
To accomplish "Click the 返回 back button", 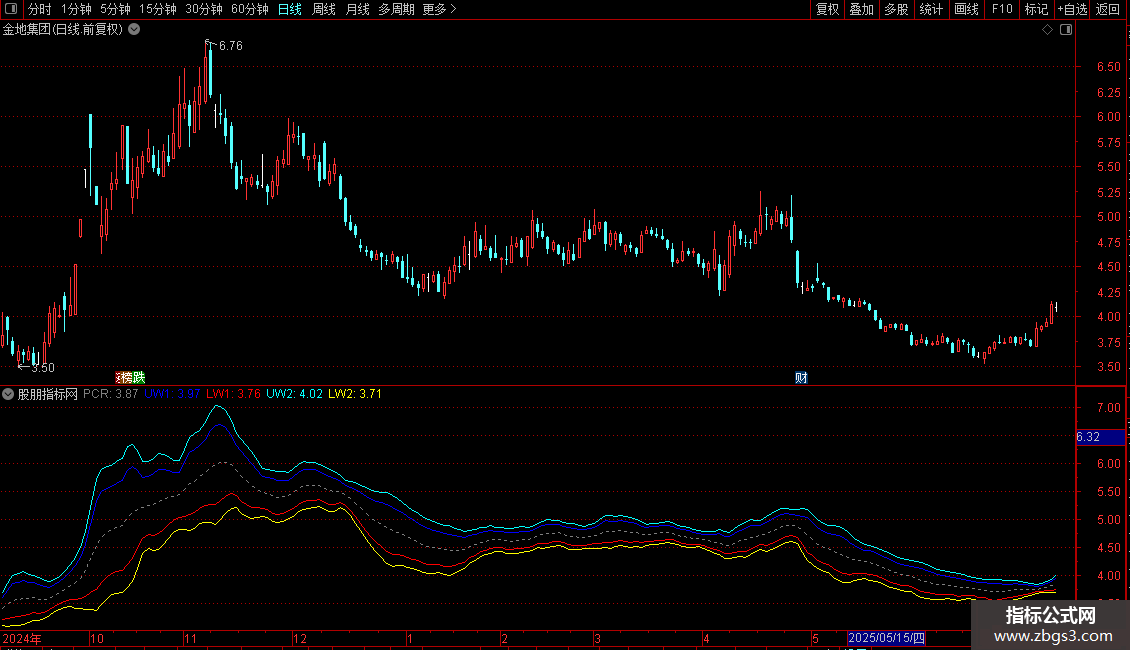I will tap(1108, 9).
